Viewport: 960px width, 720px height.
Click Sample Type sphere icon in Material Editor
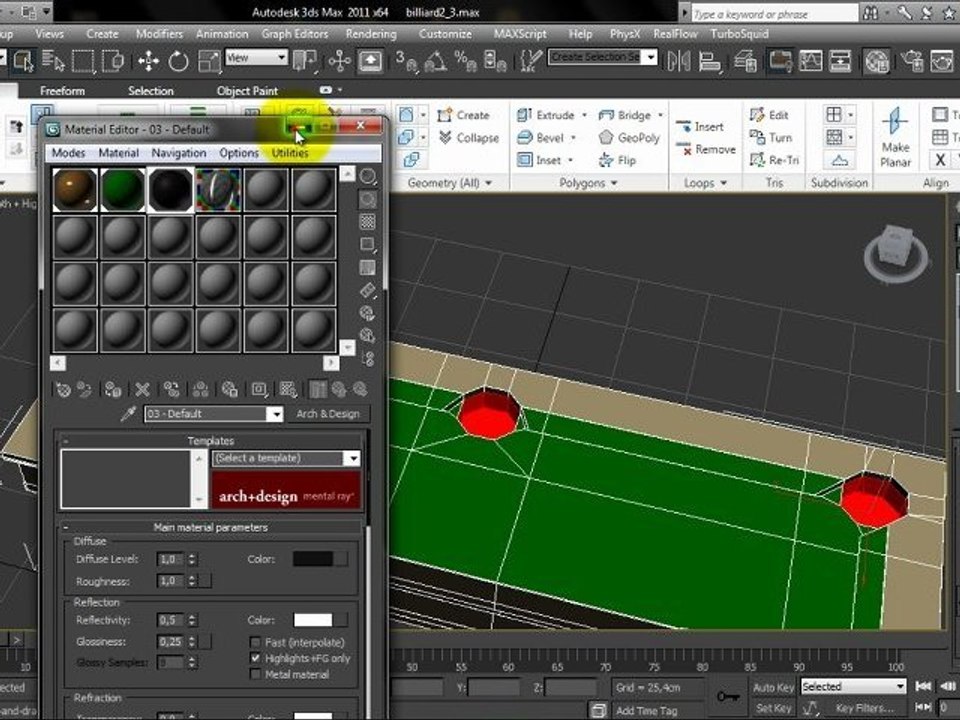tap(367, 176)
